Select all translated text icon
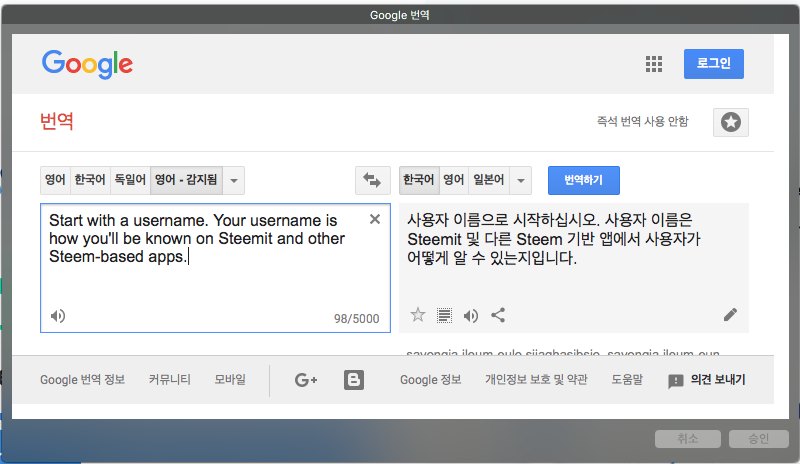This screenshot has width=800, height=464. tap(444, 315)
